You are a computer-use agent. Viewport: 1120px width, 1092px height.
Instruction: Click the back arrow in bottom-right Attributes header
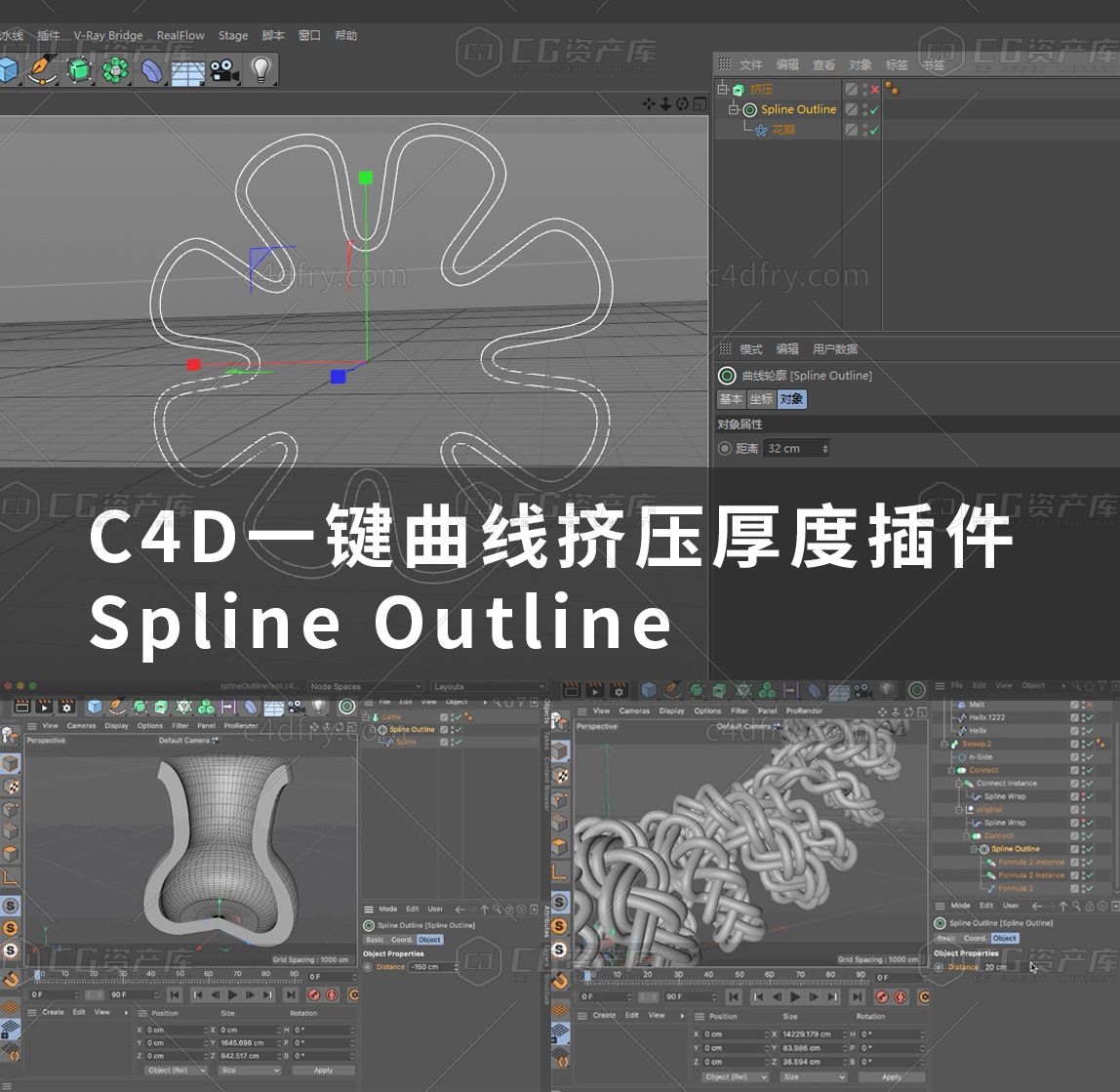pos(1036,906)
